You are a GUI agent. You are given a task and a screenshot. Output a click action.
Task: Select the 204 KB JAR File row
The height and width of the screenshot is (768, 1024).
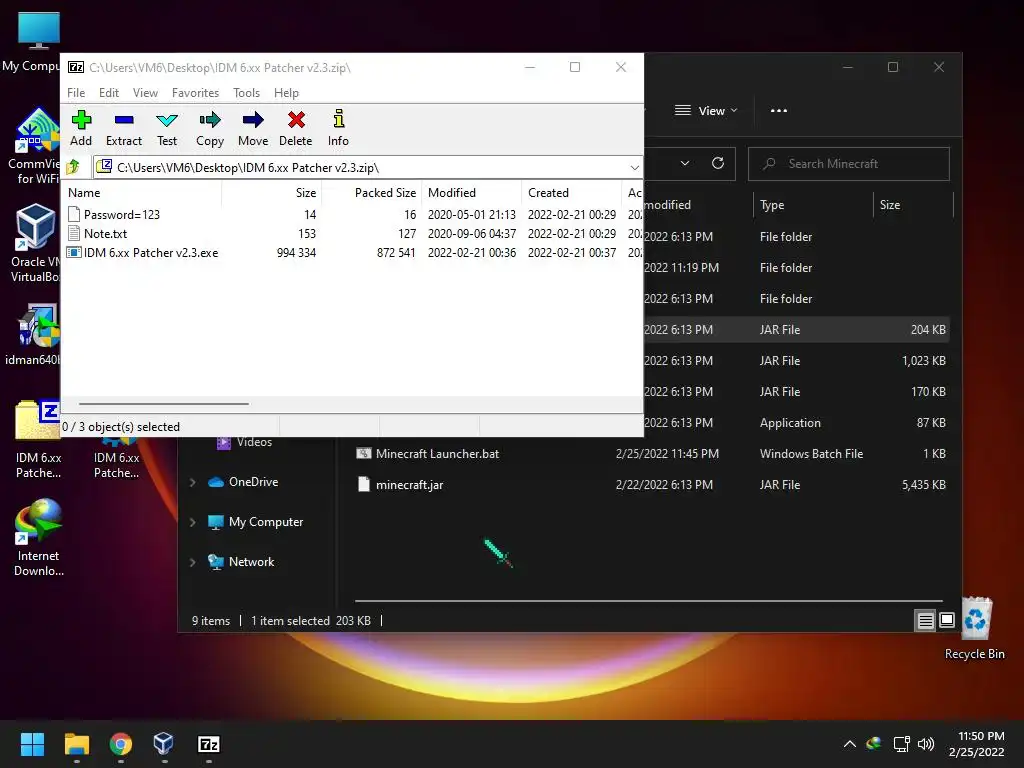click(797, 329)
